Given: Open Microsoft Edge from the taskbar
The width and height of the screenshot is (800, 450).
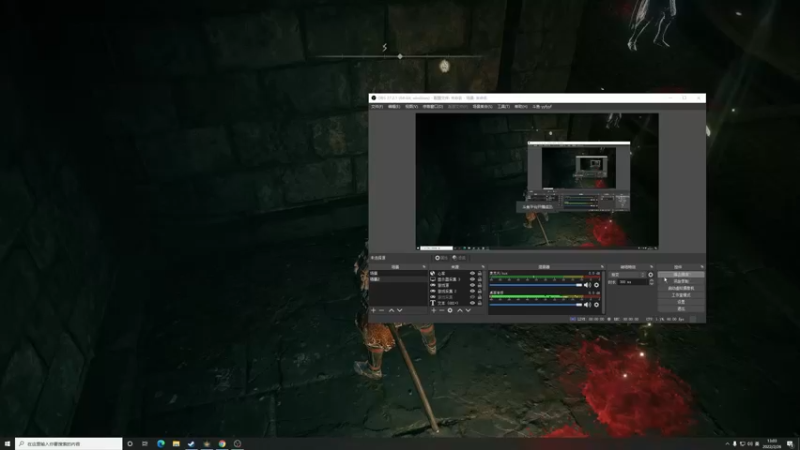Looking at the screenshot, I should (x=161, y=444).
